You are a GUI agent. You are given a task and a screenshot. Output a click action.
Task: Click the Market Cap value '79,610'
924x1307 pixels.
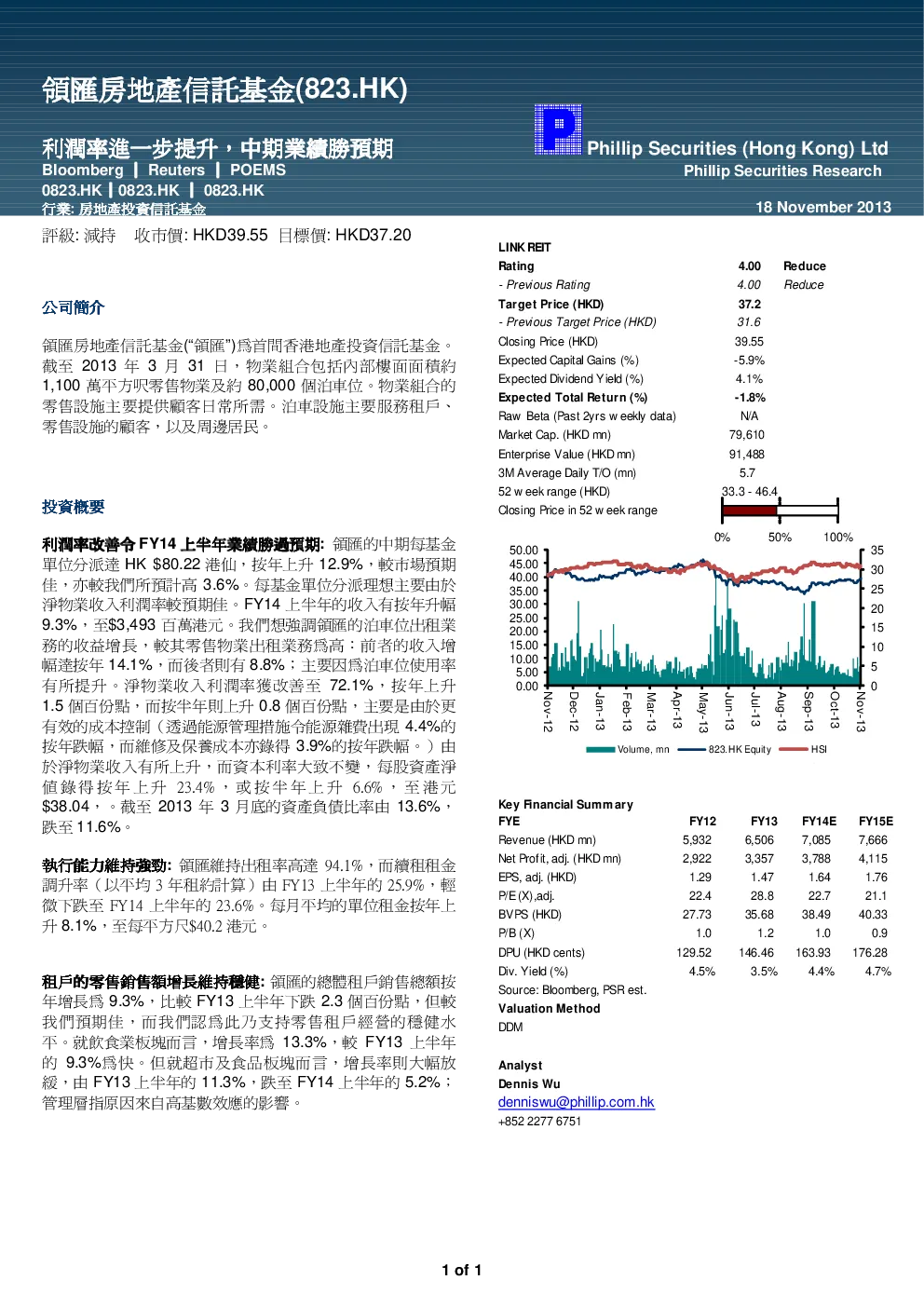(x=747, y=435)
